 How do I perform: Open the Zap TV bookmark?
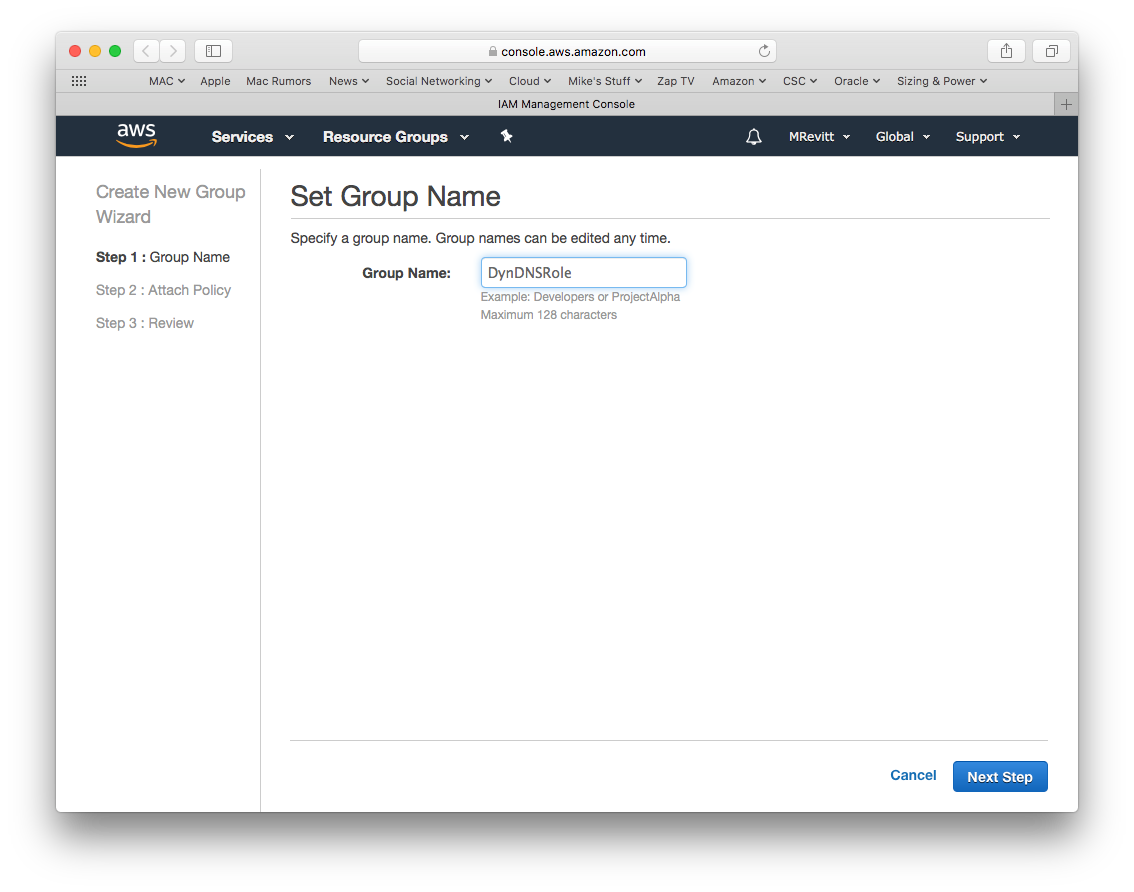[x=675, y=81]
